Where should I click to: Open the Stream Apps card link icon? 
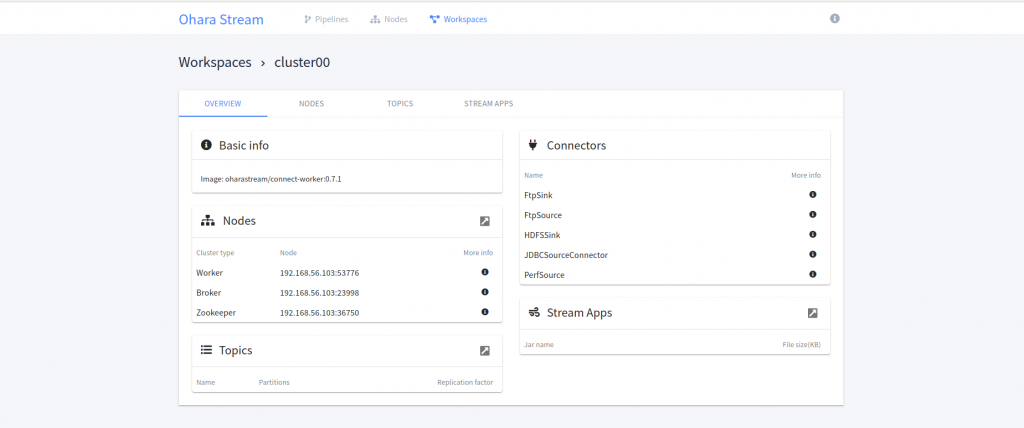click(x=813, y=313)
